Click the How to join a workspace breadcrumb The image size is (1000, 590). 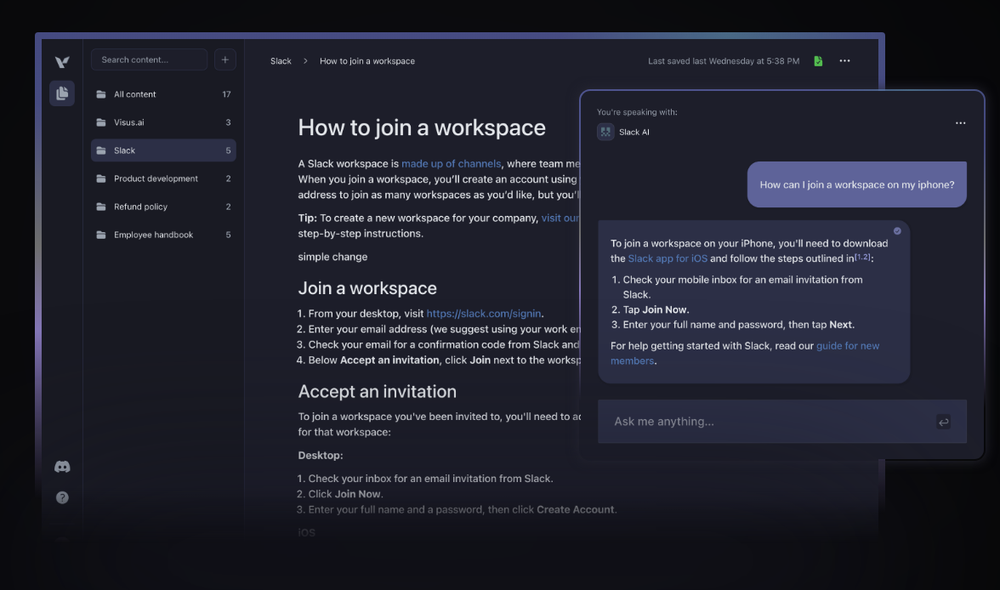(x=367, y=61)
